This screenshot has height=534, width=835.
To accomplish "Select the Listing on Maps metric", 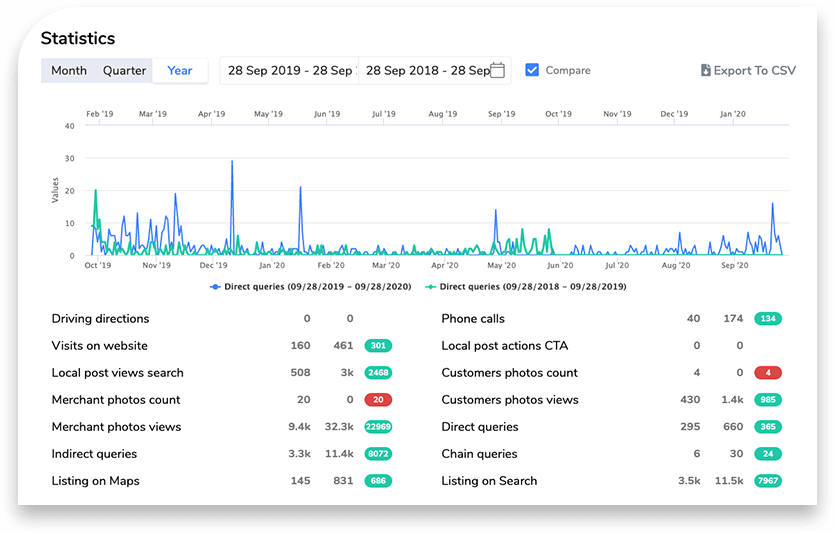I will click(96, 481).
